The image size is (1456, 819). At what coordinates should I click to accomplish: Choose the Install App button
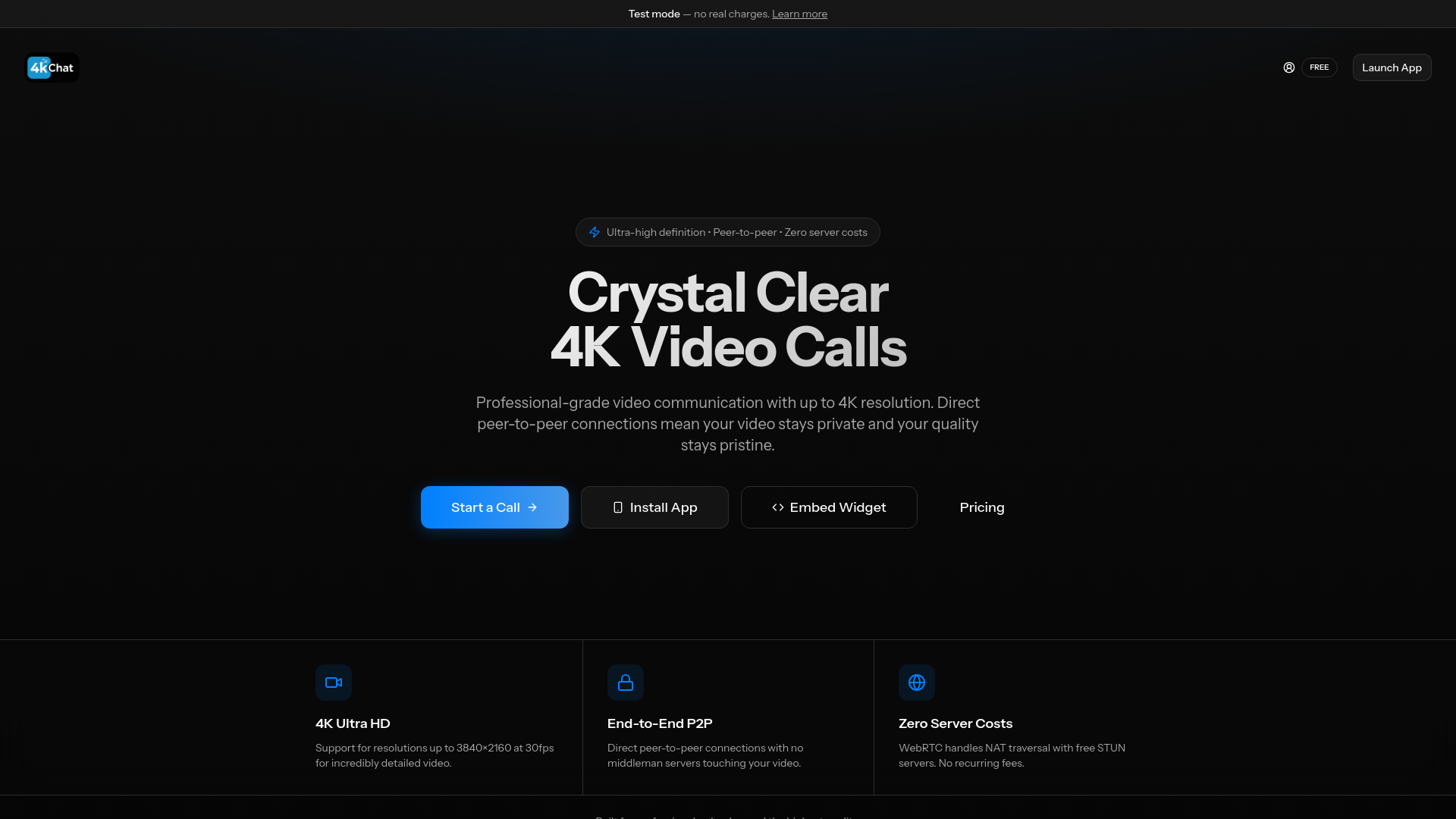pos(654,507)
